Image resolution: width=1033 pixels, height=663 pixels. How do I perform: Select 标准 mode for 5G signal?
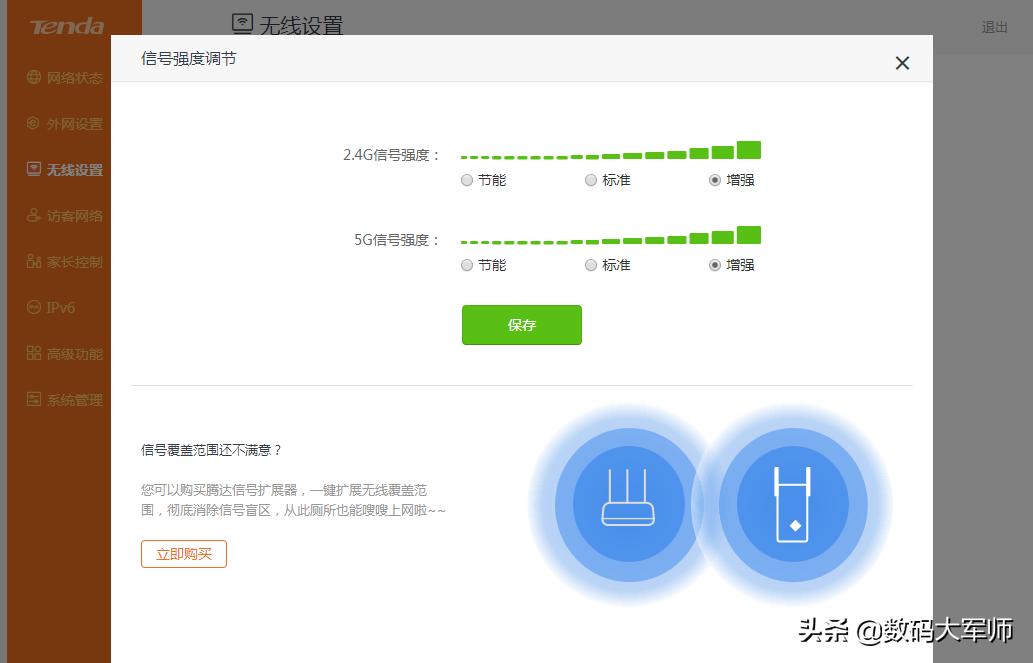tap(590, 265)
